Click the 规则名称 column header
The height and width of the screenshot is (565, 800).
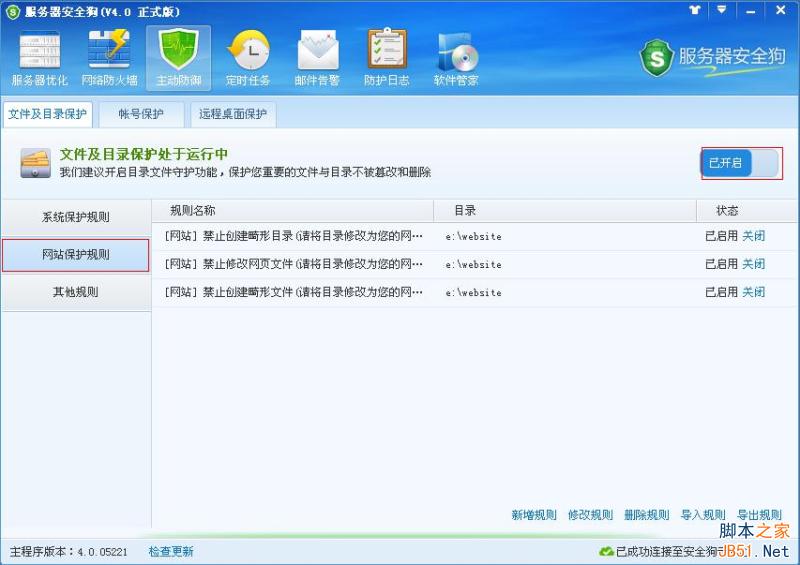click(193, 210)
